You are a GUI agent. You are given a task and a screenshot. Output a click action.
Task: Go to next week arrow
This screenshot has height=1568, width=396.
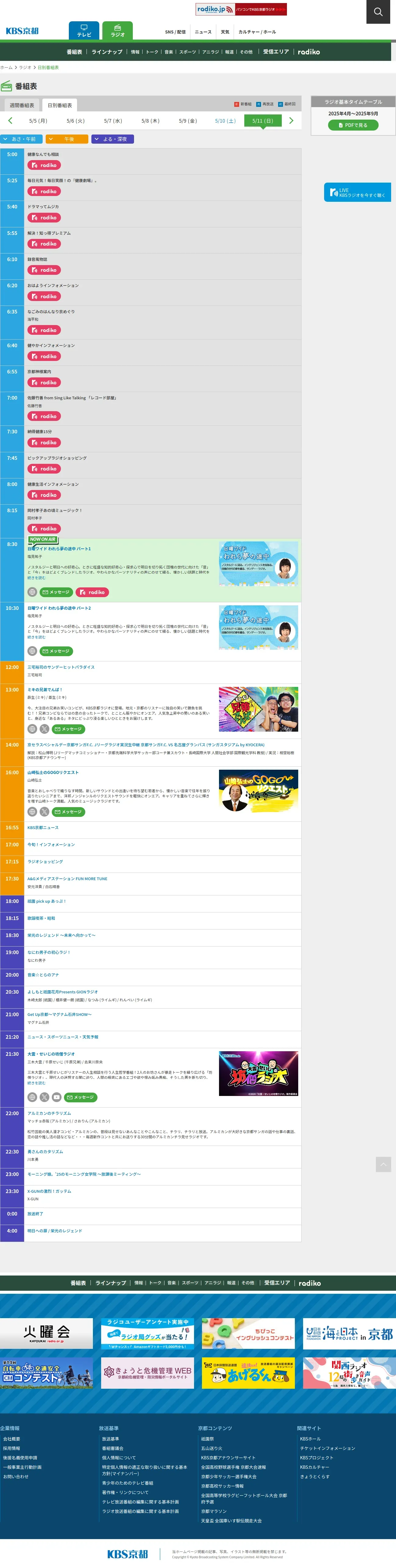[x=291, y=121]
